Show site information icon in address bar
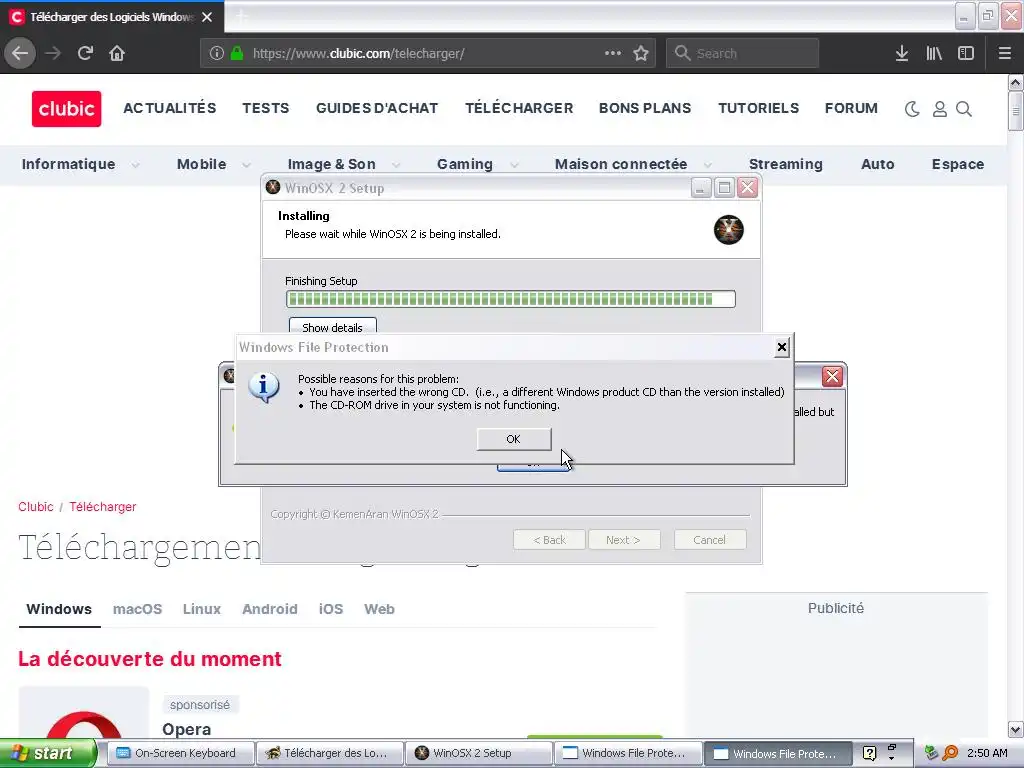 pyautogui.click(x=217, y=54)
